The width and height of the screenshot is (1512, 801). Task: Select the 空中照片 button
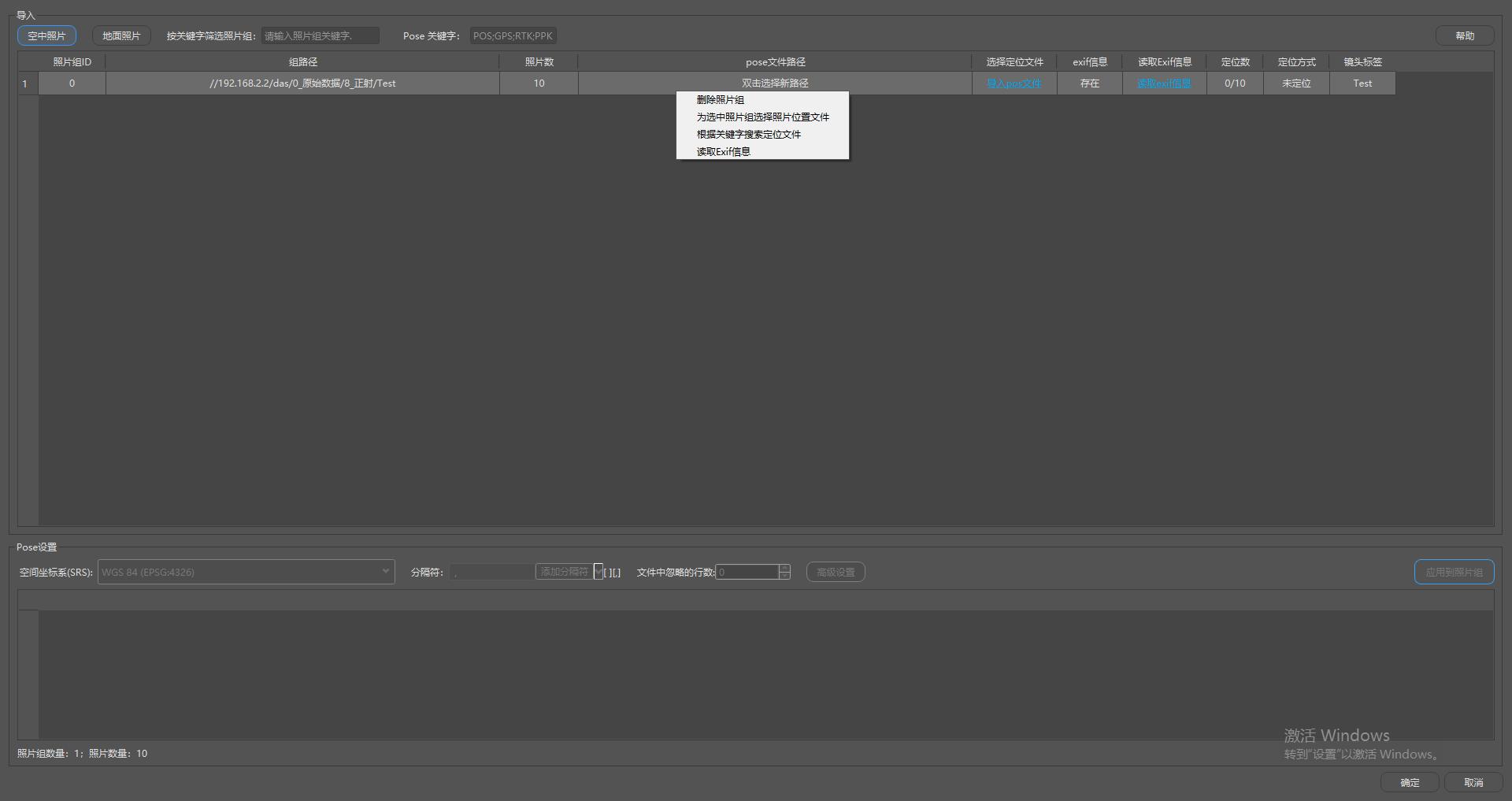46,35
